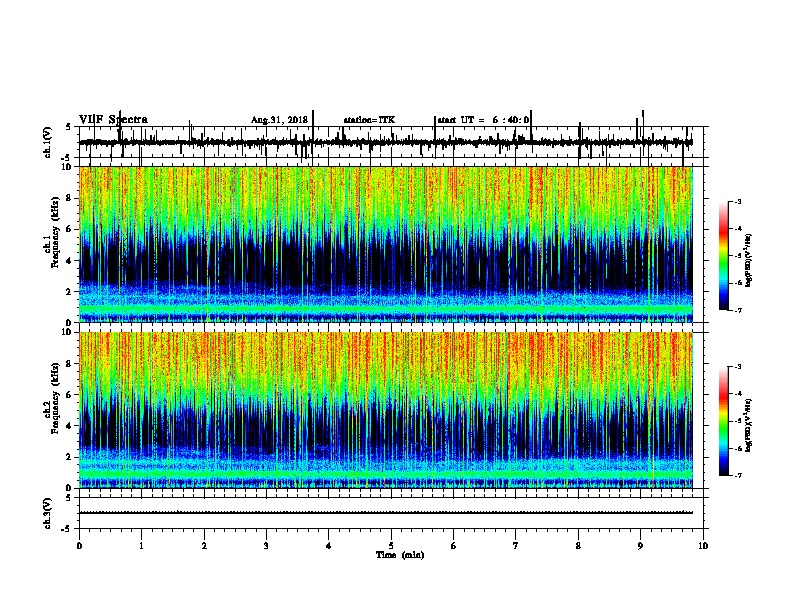Image resolution: width=792 pixels, height=612 pixels.
Task: Click the "-7" label on ch.2 colorbar
Action: [737, 476]
